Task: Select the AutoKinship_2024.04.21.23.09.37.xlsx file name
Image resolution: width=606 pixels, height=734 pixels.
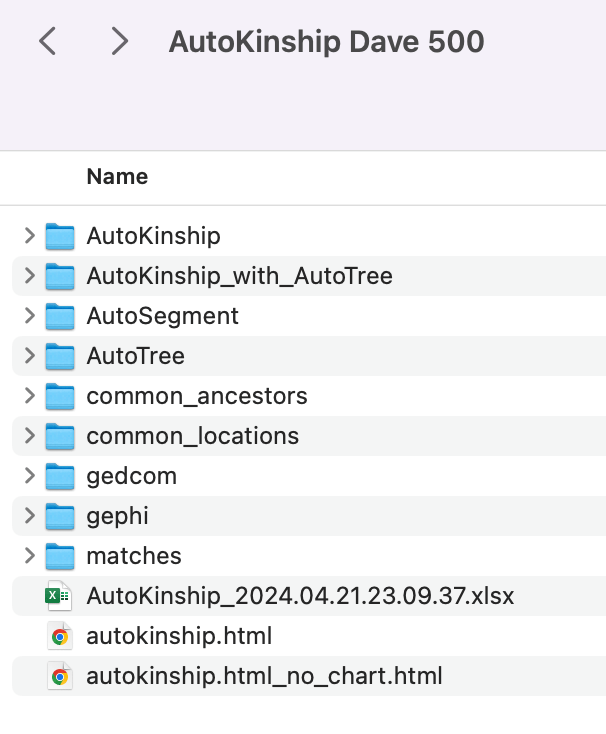Action: (x=300, y=597)
